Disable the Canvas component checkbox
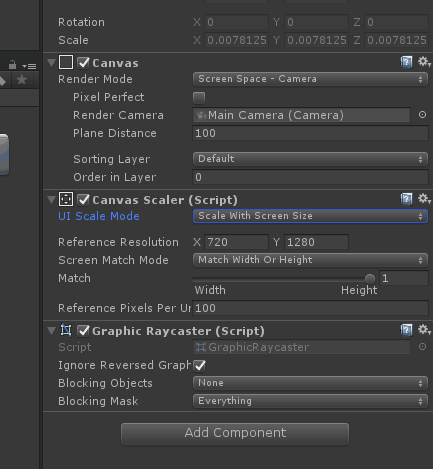This screenshot has width=433, height=469. 83,63
